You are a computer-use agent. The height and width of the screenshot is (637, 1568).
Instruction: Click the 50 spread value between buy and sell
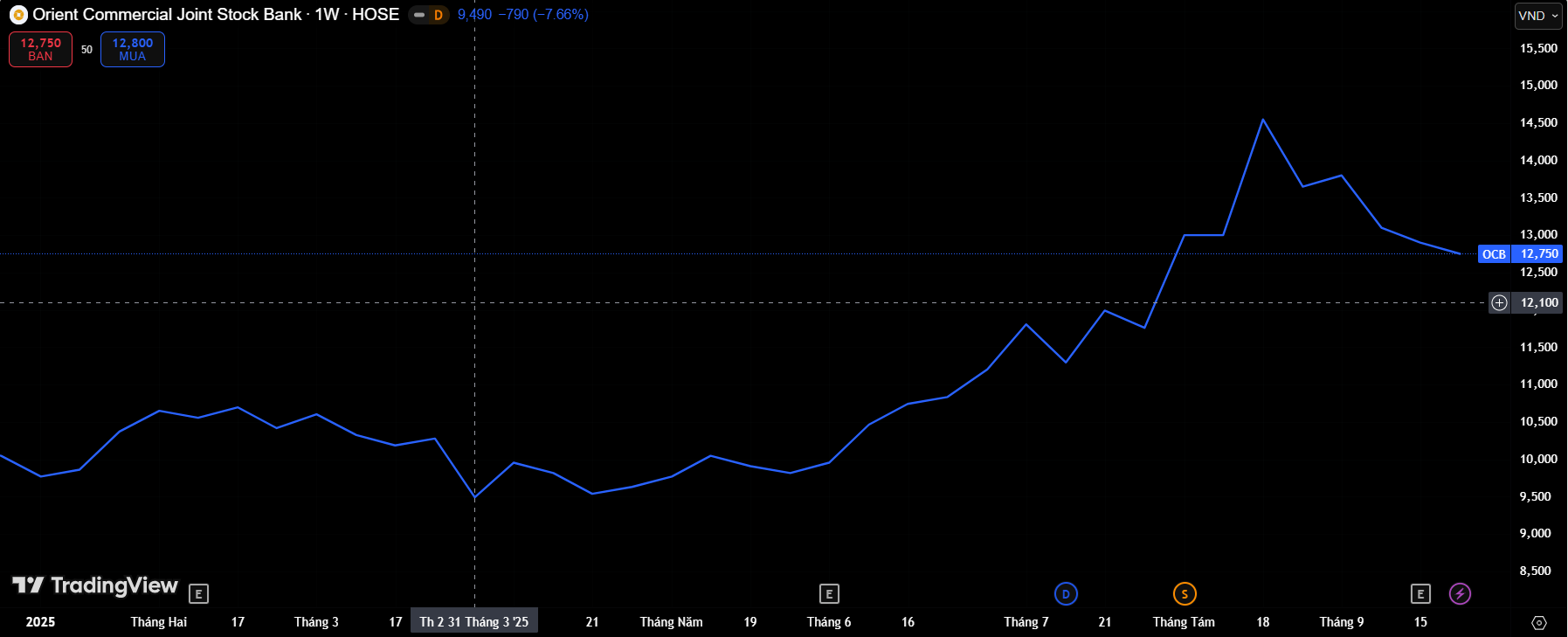(x=86, y=50)
